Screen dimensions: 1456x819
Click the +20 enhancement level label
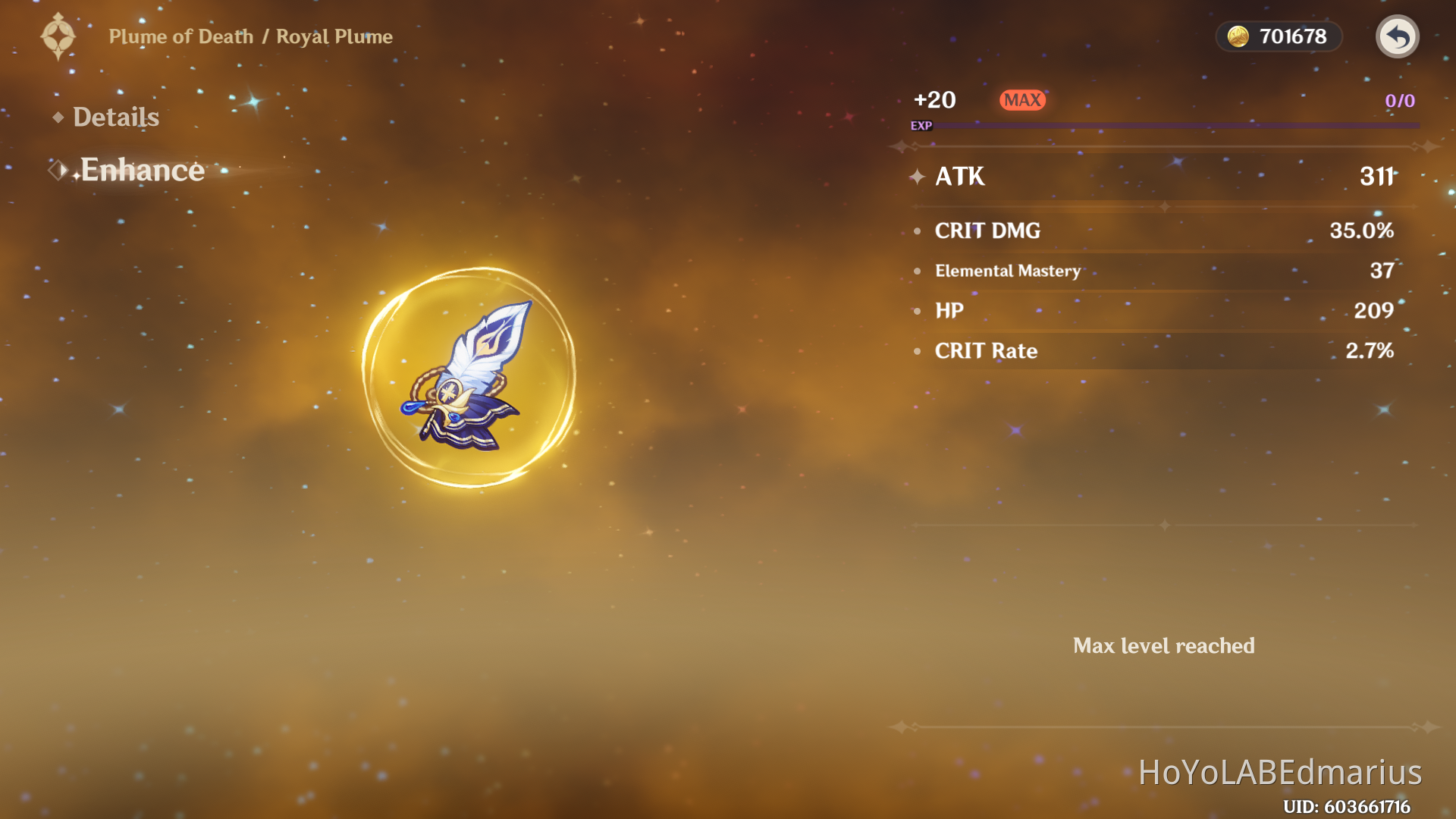[934, 100]
